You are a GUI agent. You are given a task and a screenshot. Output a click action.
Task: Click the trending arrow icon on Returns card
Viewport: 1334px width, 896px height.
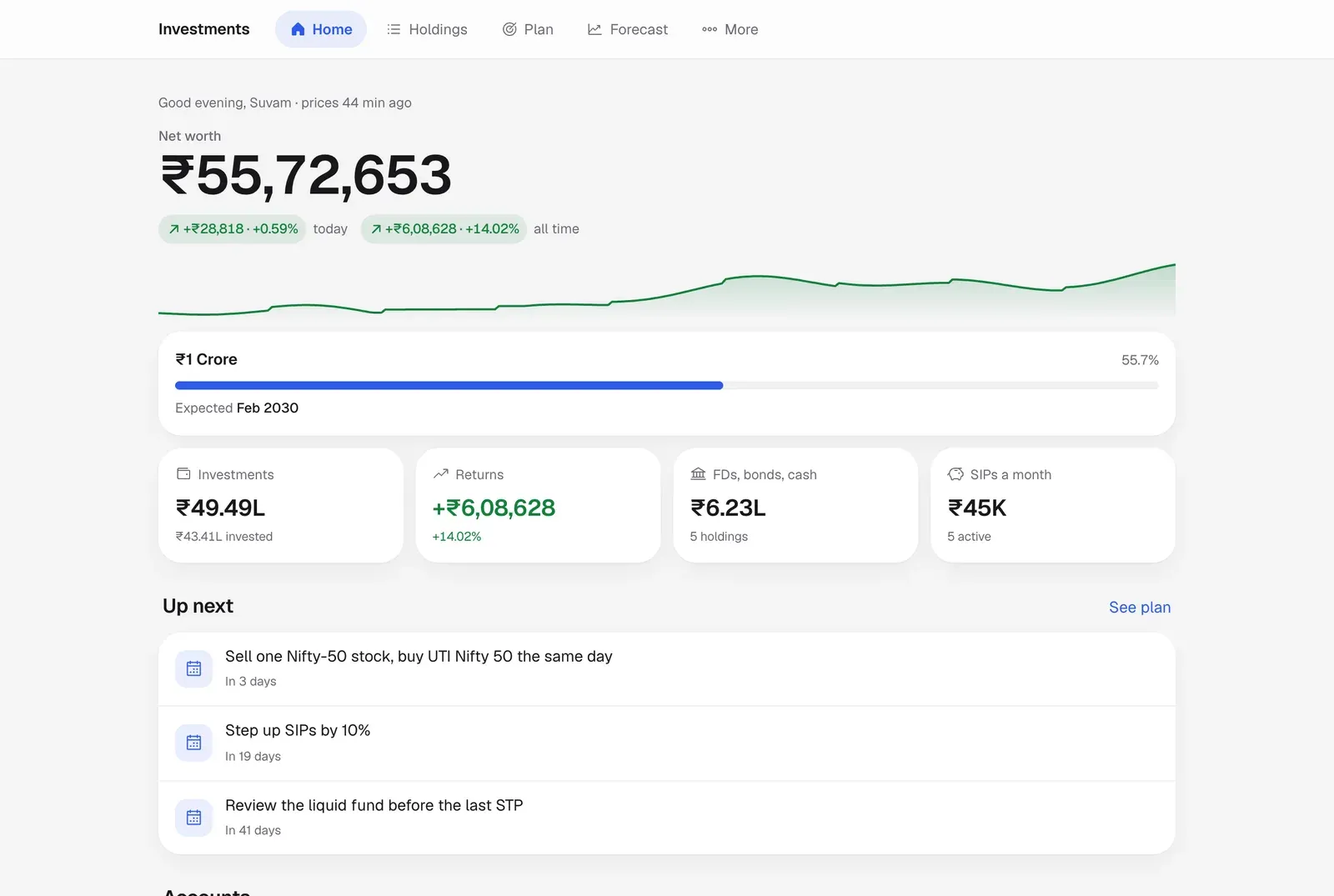441,473
